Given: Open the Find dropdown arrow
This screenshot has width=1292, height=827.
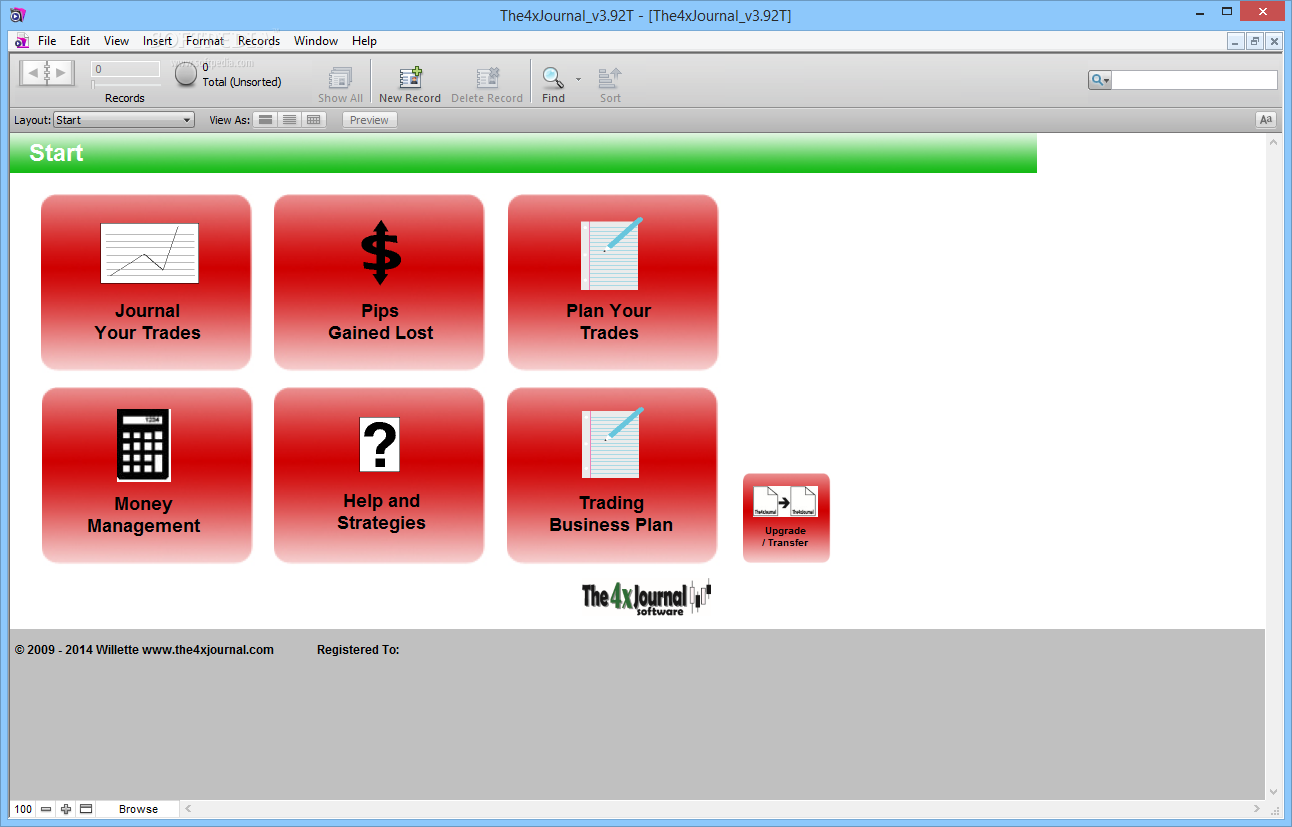Looking at the screenshot, I should [x=578, y=78].
